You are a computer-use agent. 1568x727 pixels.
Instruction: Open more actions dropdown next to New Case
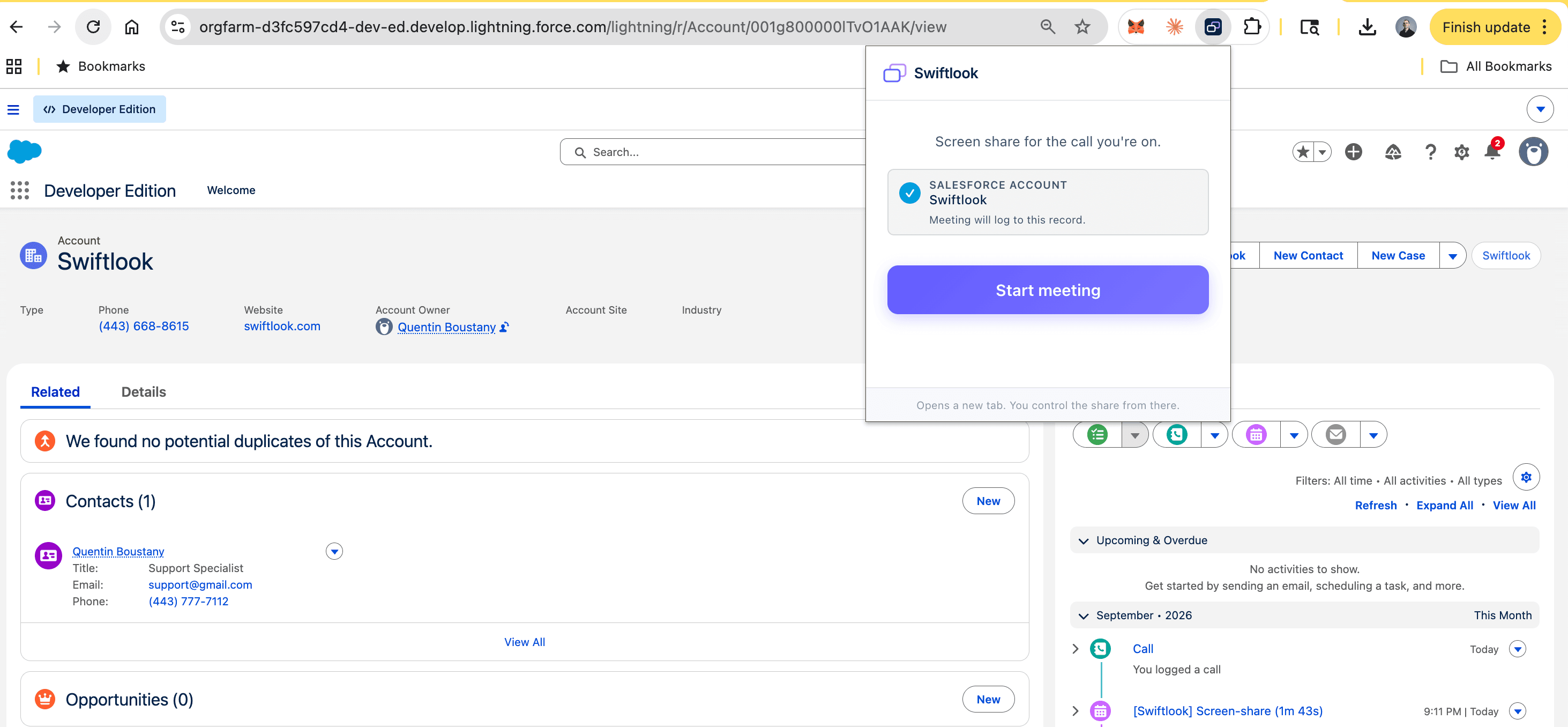[x=1452, y=256]
